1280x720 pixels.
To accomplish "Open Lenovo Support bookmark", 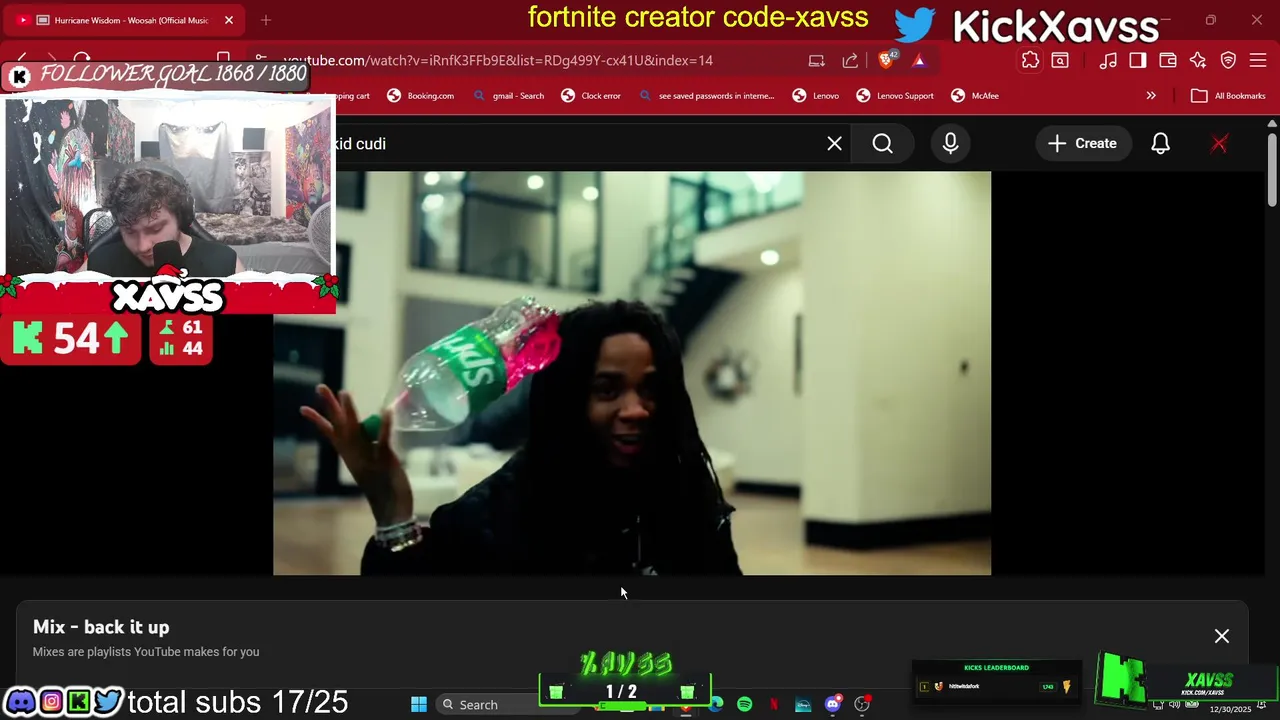I will (x=894, y=96).
